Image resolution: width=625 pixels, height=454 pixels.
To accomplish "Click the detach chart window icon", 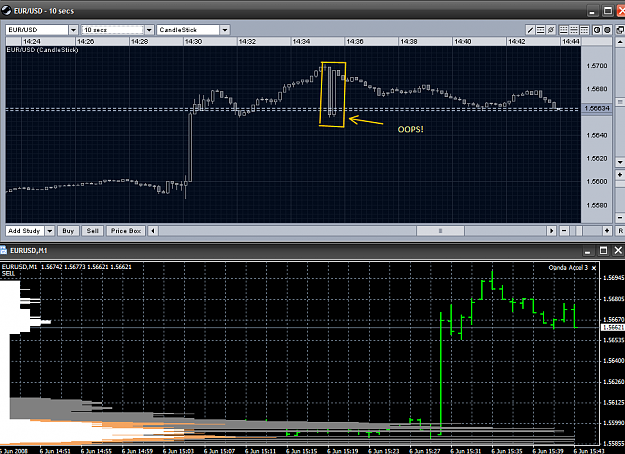I will pyautogui.click(x=620, y=30).
